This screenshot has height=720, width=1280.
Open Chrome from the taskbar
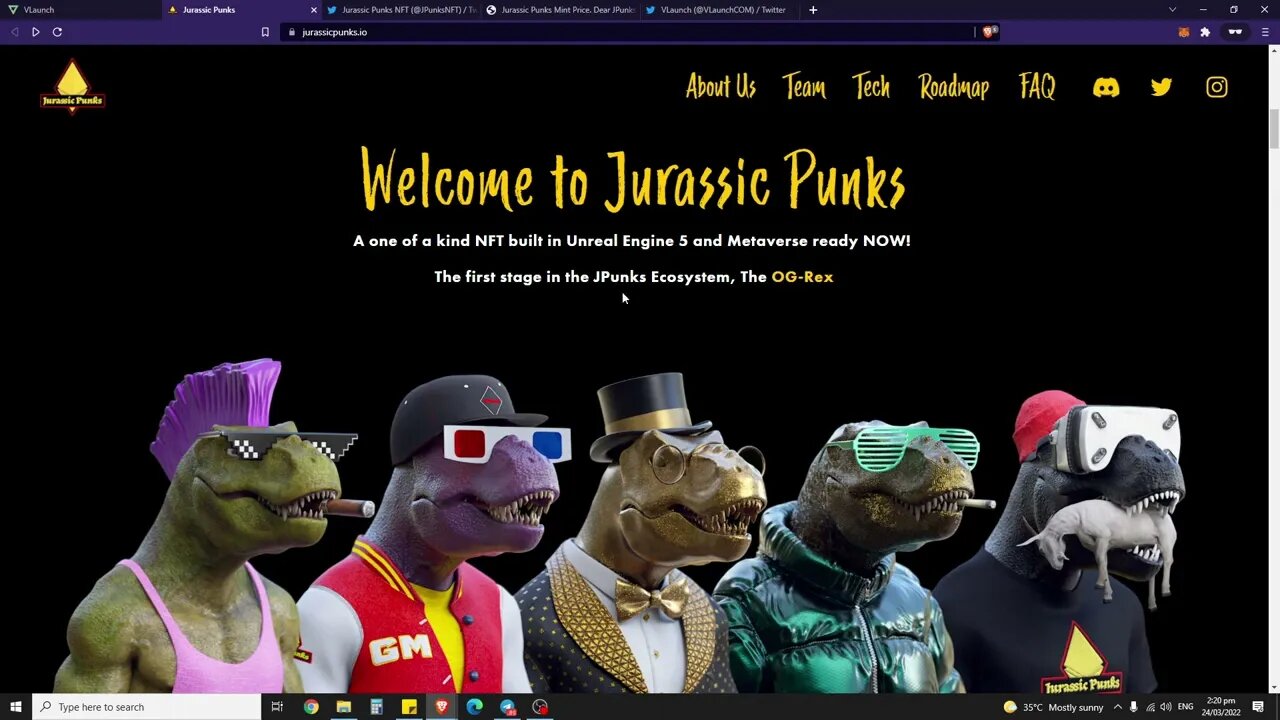(x=311, y=707)
